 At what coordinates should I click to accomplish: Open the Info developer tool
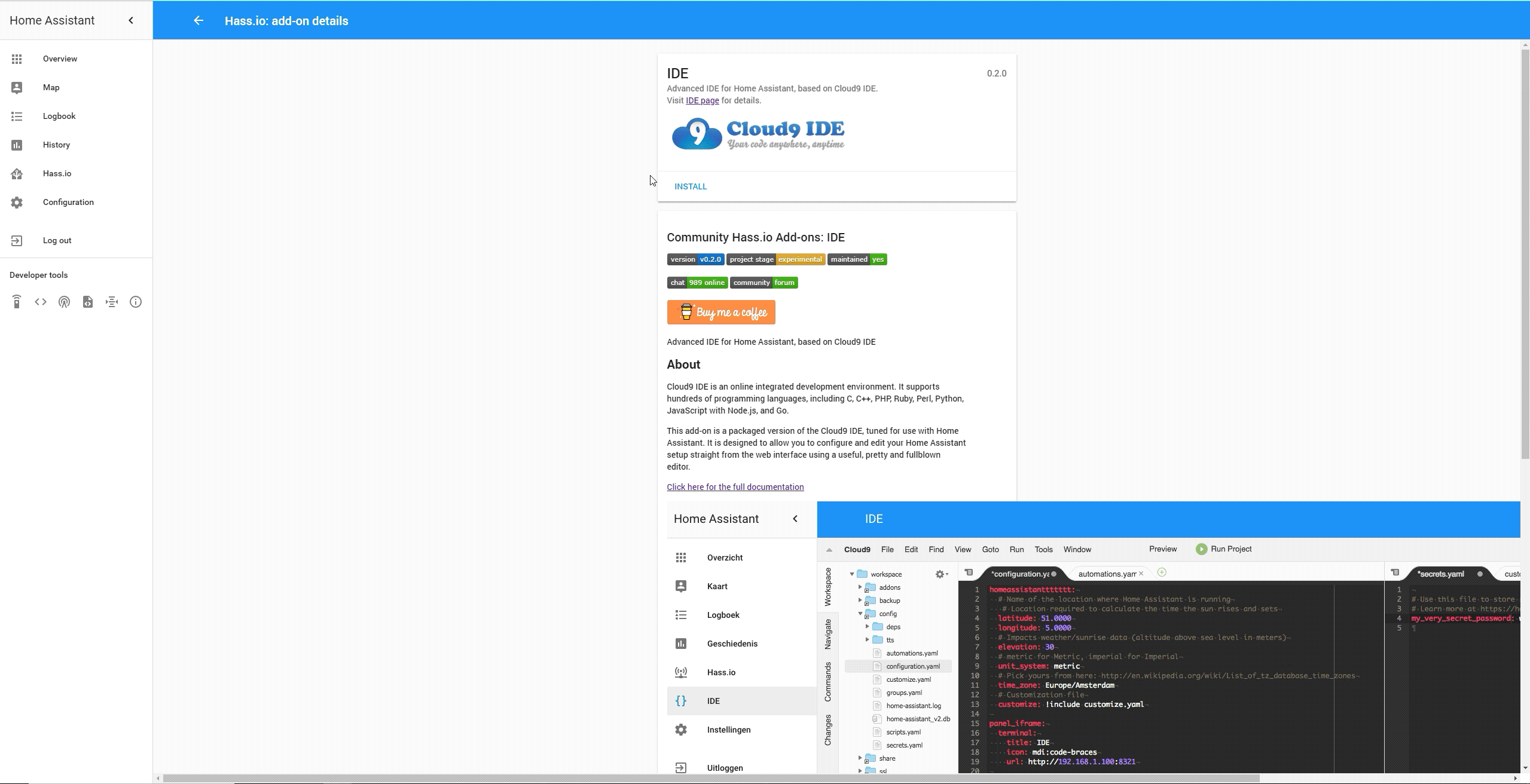(136, 302)
